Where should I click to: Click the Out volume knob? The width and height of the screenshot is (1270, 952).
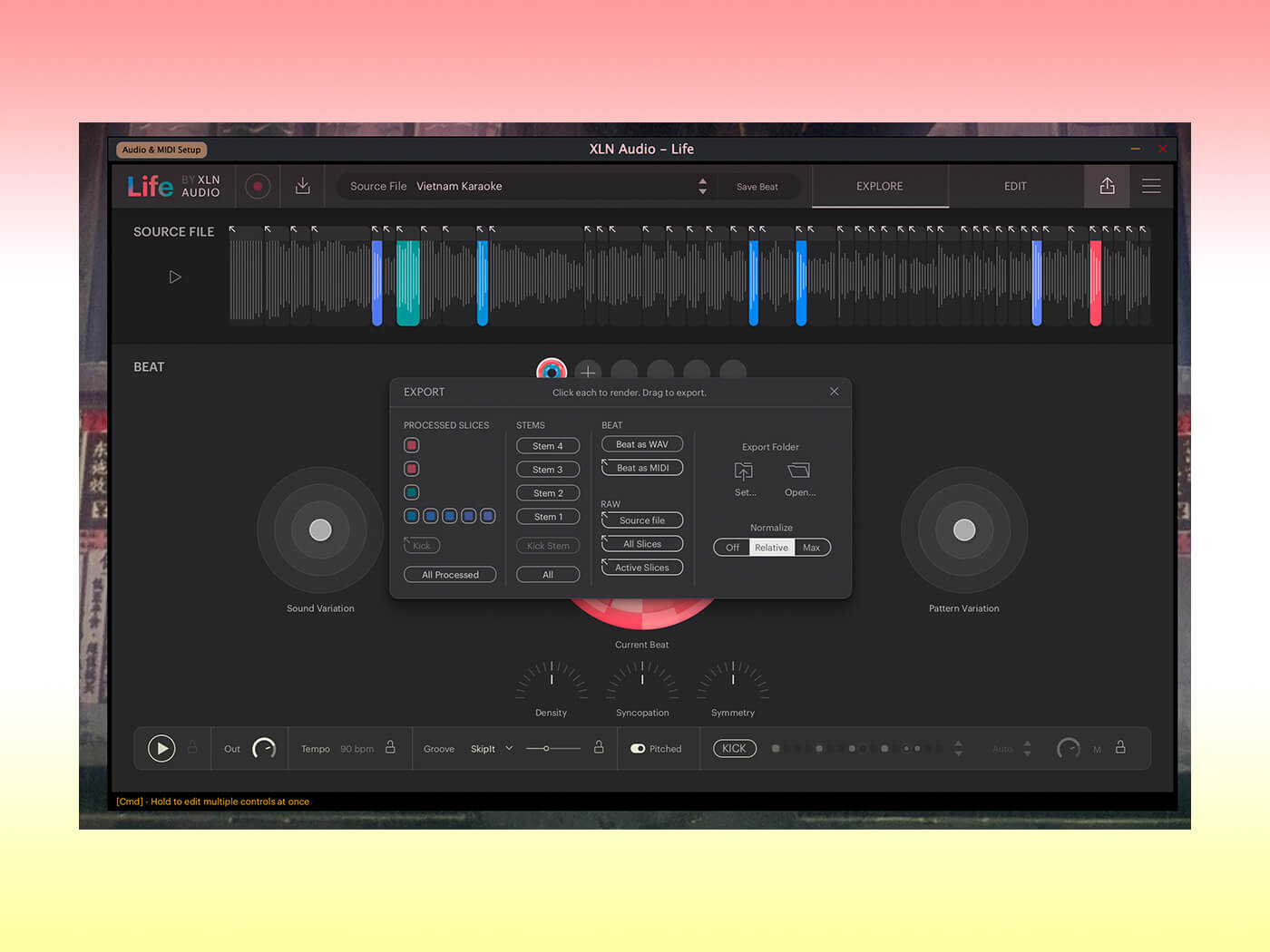point(264,748)
